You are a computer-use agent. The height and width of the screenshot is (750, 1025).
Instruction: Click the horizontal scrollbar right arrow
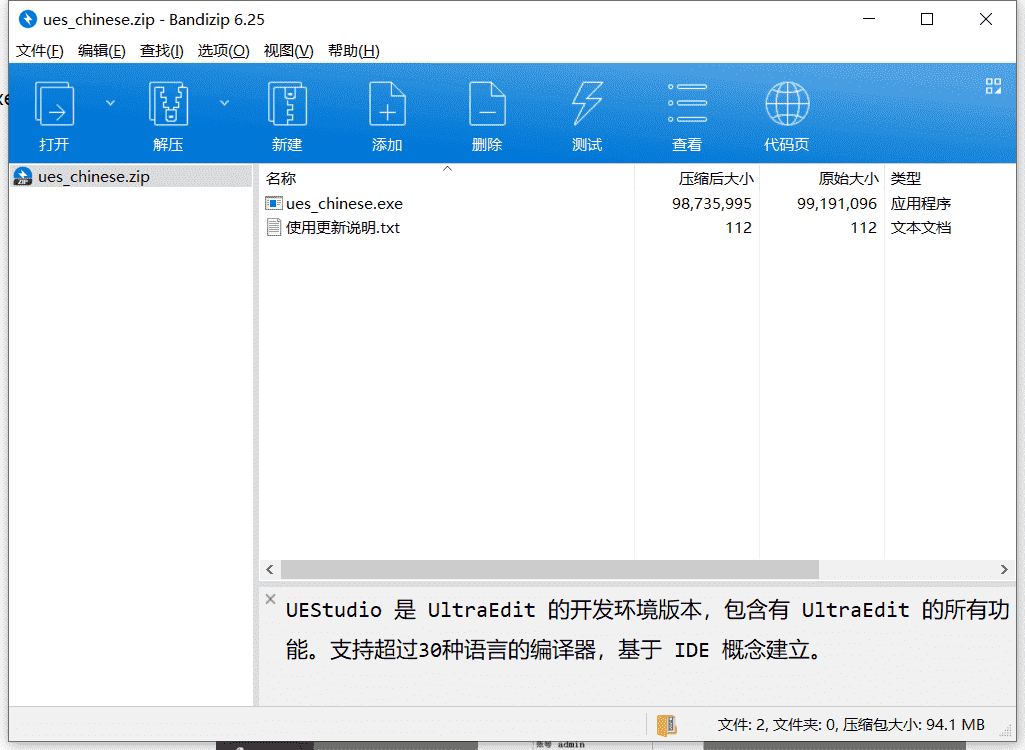(x=1004, y=570)
